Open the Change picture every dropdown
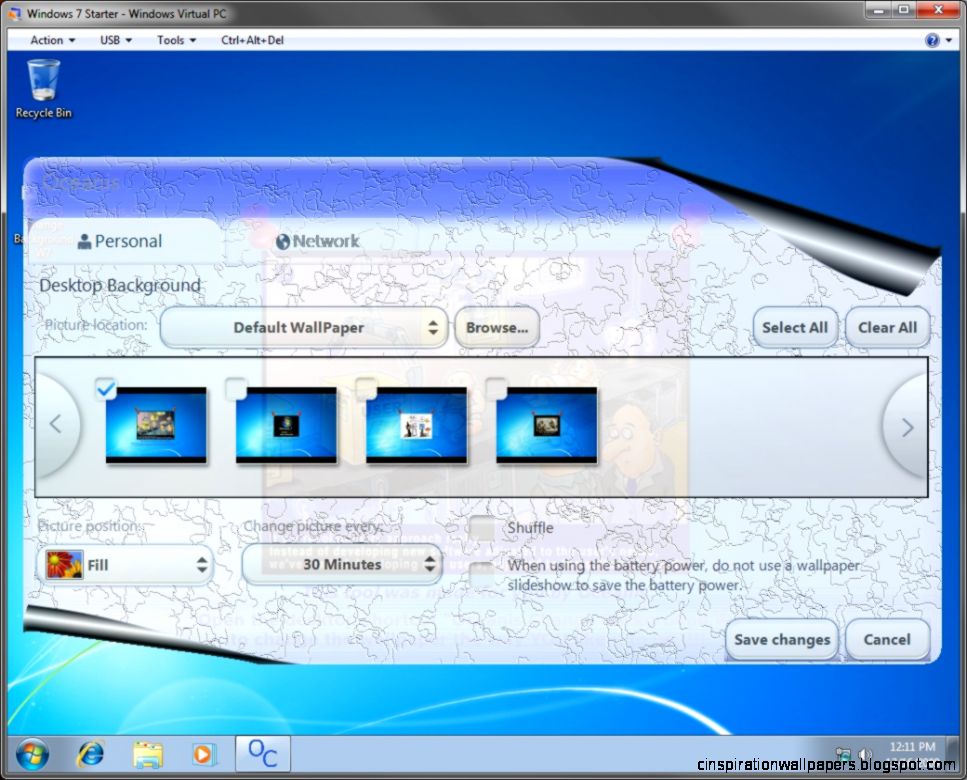 (341, 564)
